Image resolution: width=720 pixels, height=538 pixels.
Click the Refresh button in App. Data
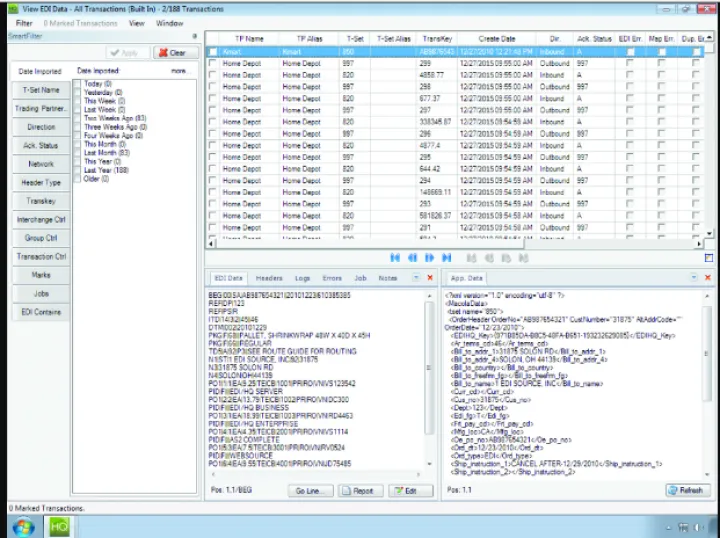pyautogui.click(x=688, y=490)
